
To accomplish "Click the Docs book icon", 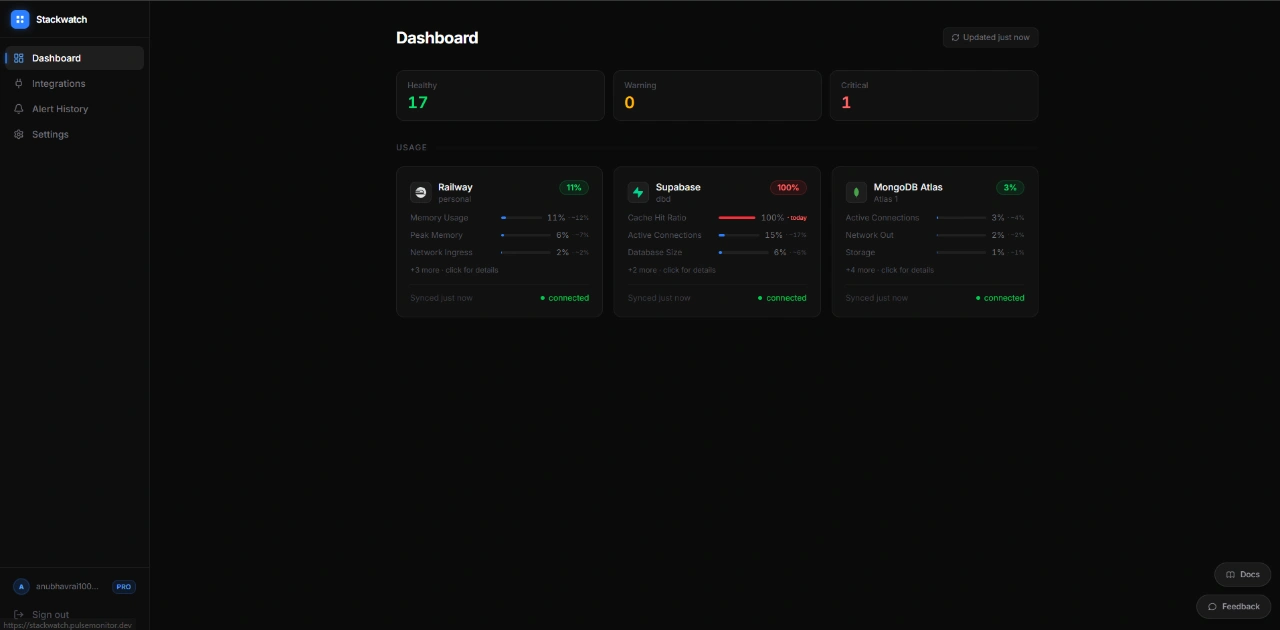I will [x=1230, y=574].
